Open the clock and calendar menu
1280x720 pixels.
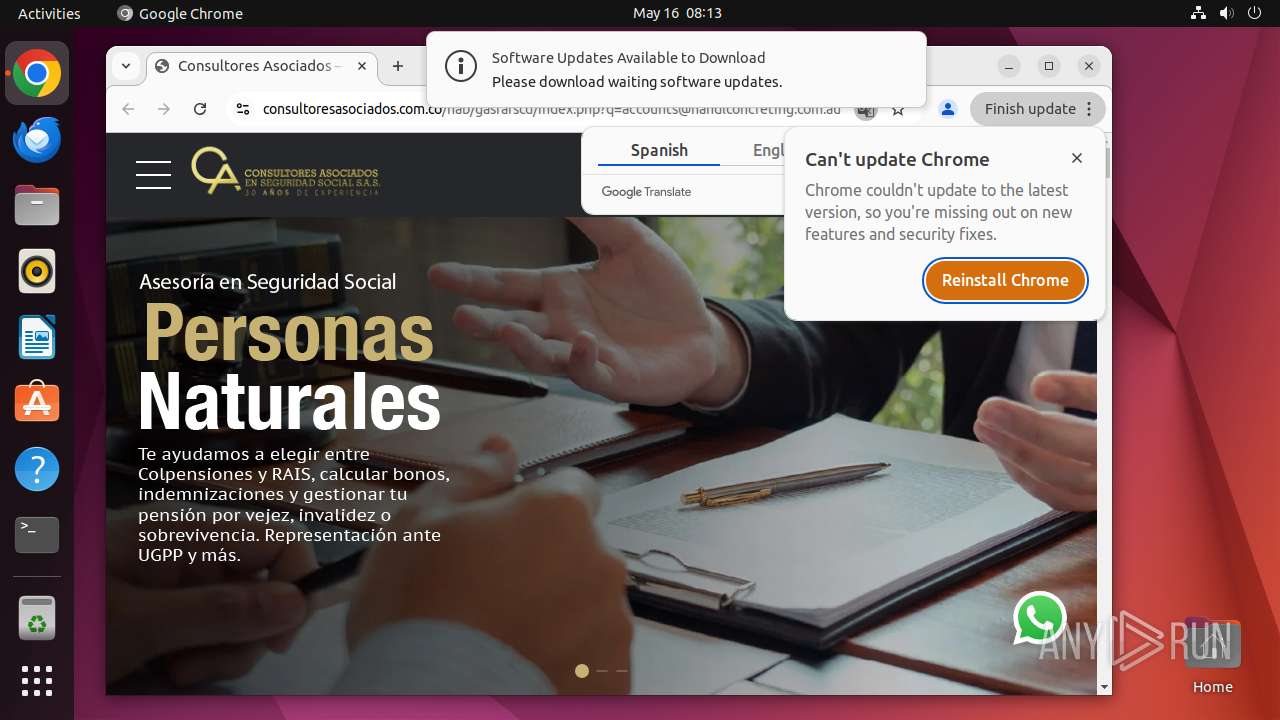click(x=677, y=13)
